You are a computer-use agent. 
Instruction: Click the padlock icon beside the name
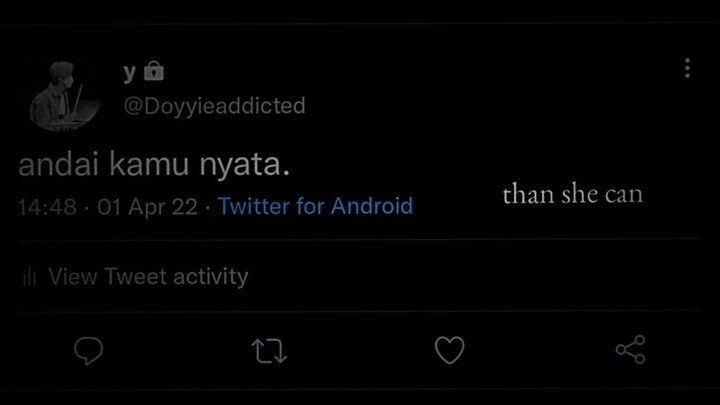click(x=153, y=71)
